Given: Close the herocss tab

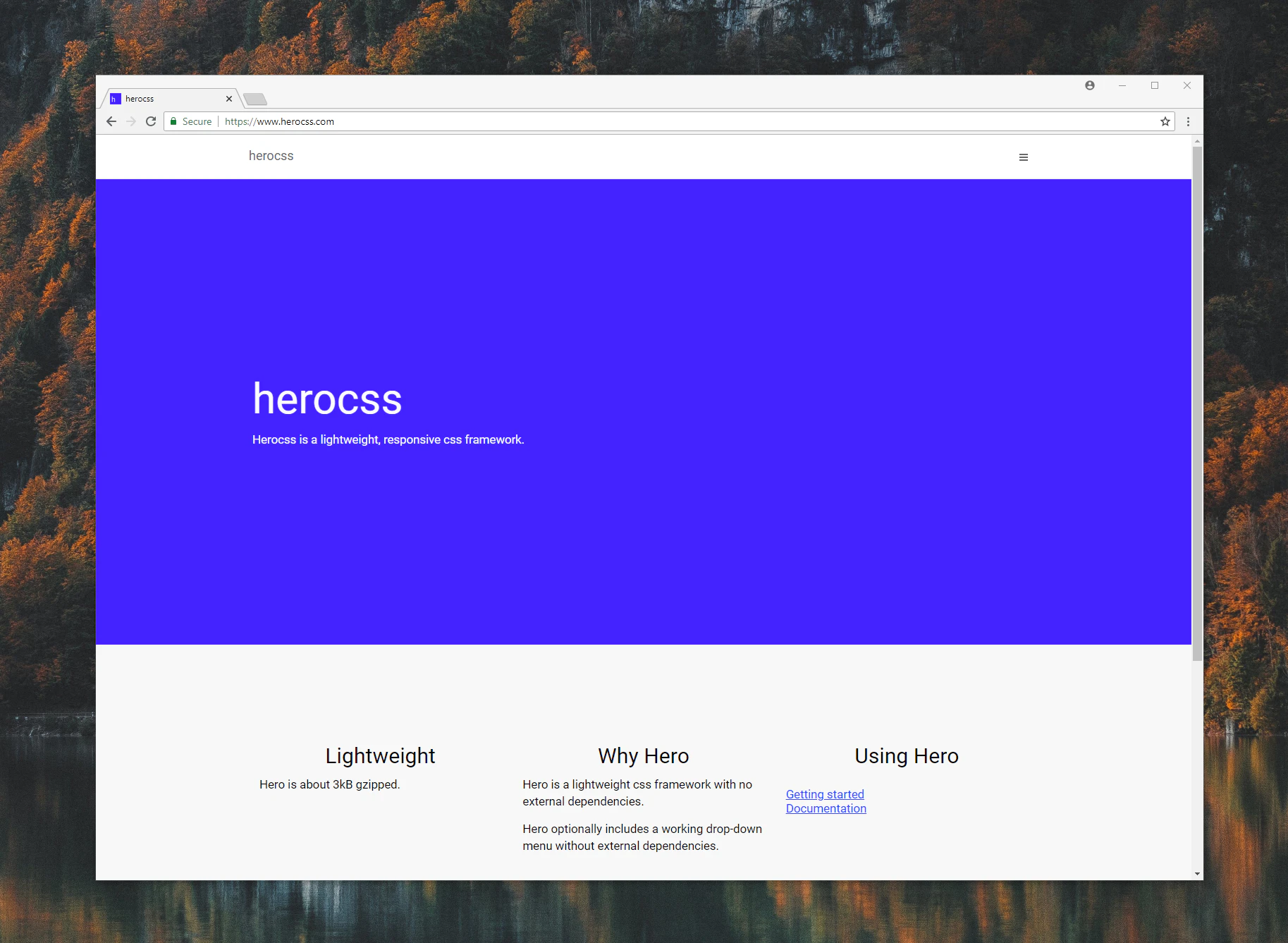Looking at the screenshot, I should point(229,98).
